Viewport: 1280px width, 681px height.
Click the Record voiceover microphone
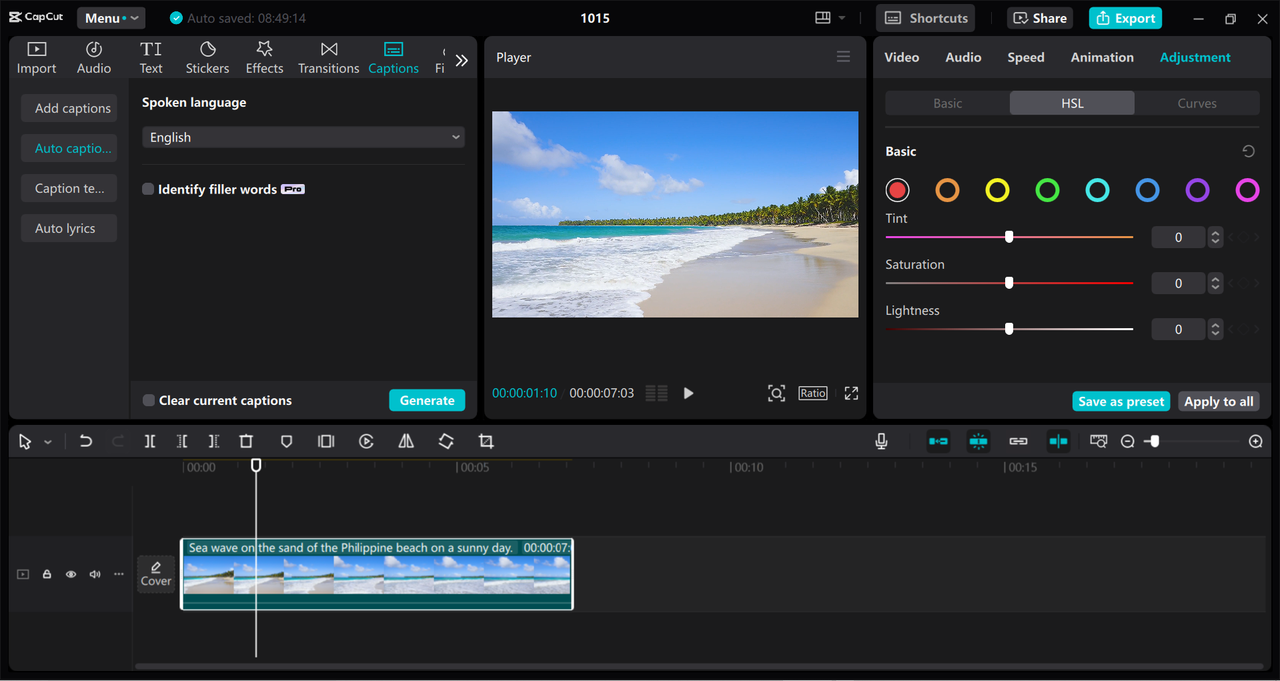tap(881, 441)
